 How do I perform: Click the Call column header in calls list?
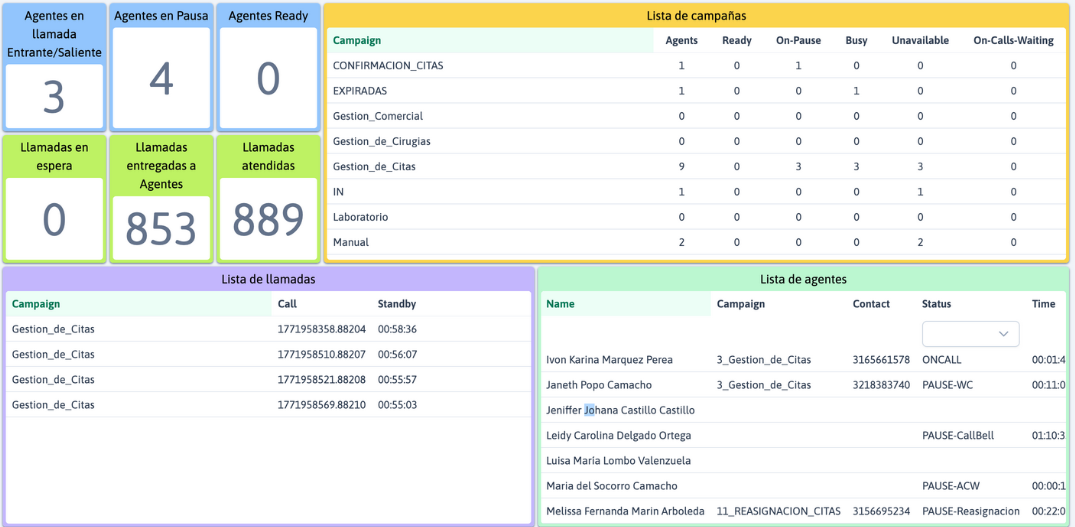pyautogui.click(x=287, y=304)
